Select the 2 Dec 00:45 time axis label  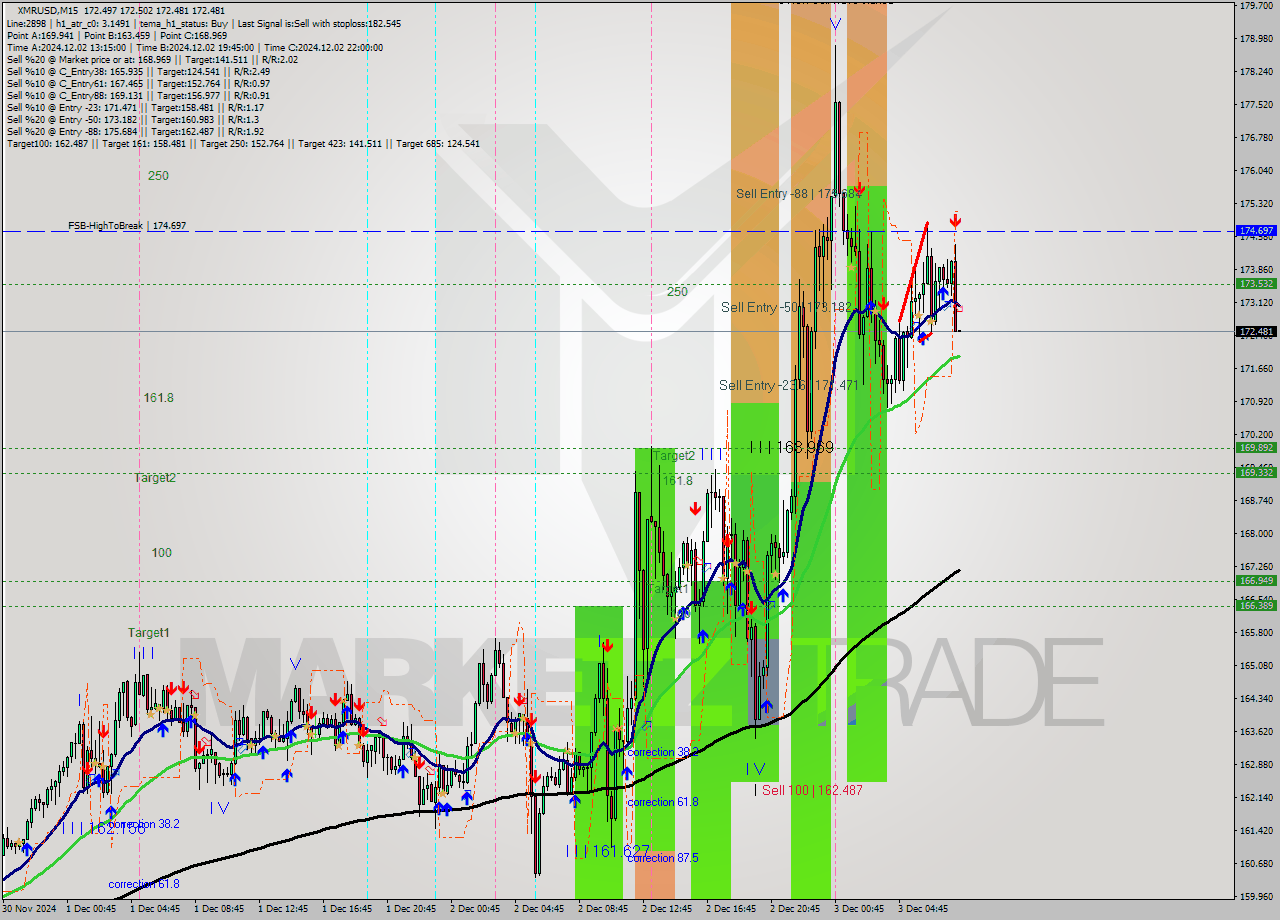click(x=475, y=909)
